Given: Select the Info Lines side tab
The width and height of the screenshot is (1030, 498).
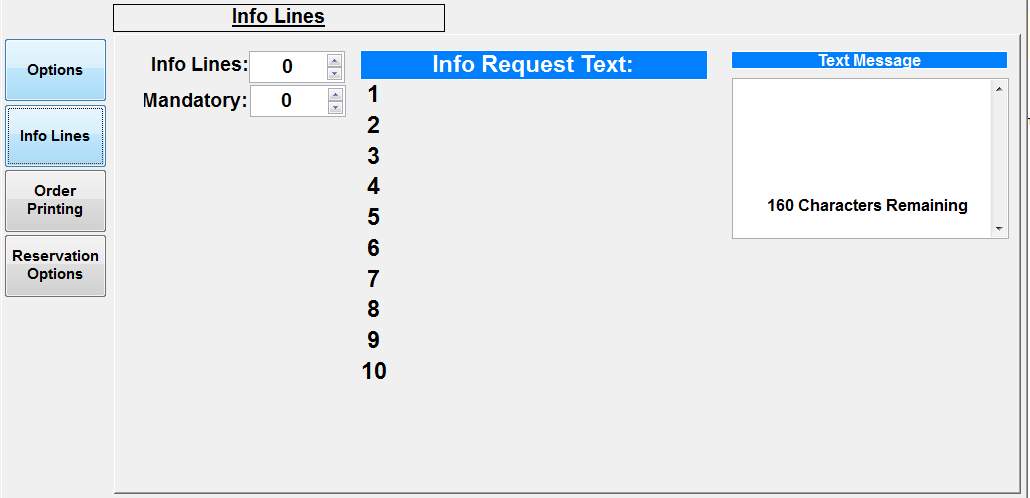Looking at the screenshot, I should 55,136.
